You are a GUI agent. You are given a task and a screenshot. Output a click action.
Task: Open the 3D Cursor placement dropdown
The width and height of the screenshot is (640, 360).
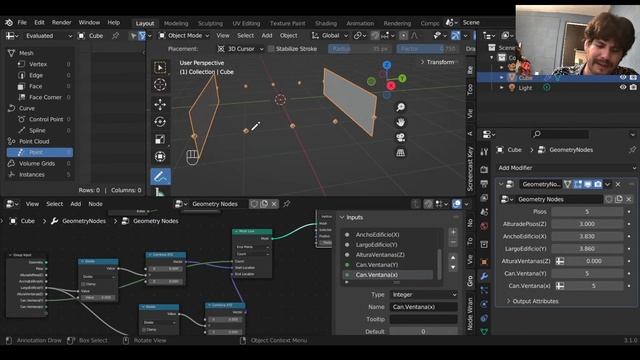pos(240,49)
